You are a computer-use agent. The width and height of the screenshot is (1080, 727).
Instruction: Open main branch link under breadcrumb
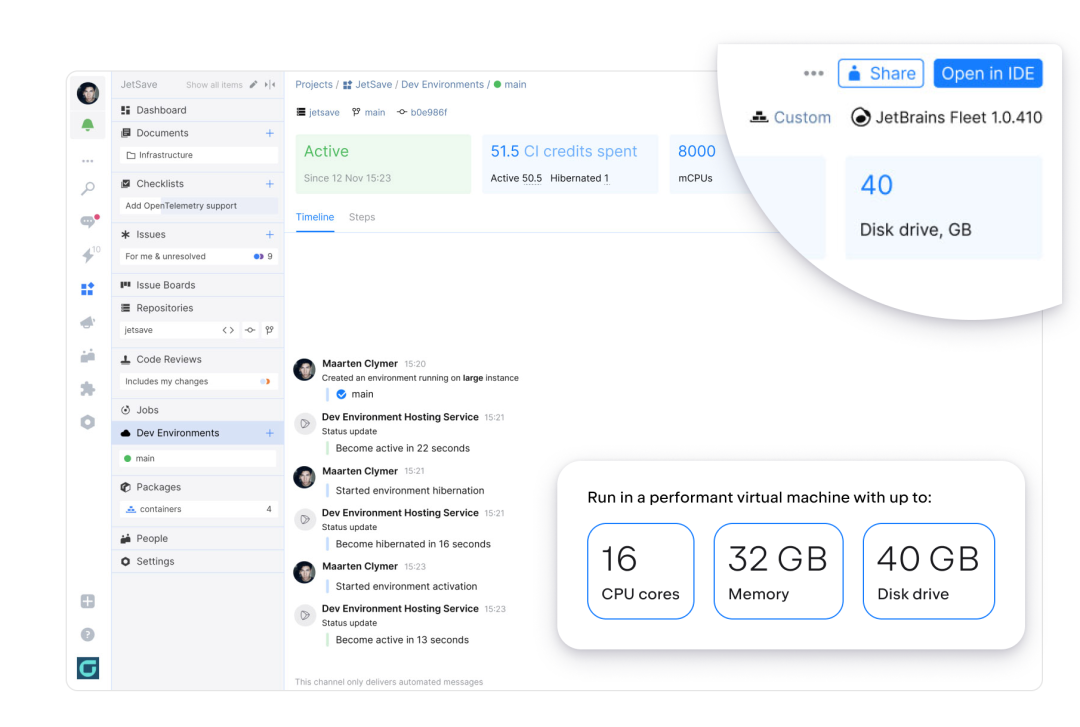pyautogui.click(x=375, y=112)
